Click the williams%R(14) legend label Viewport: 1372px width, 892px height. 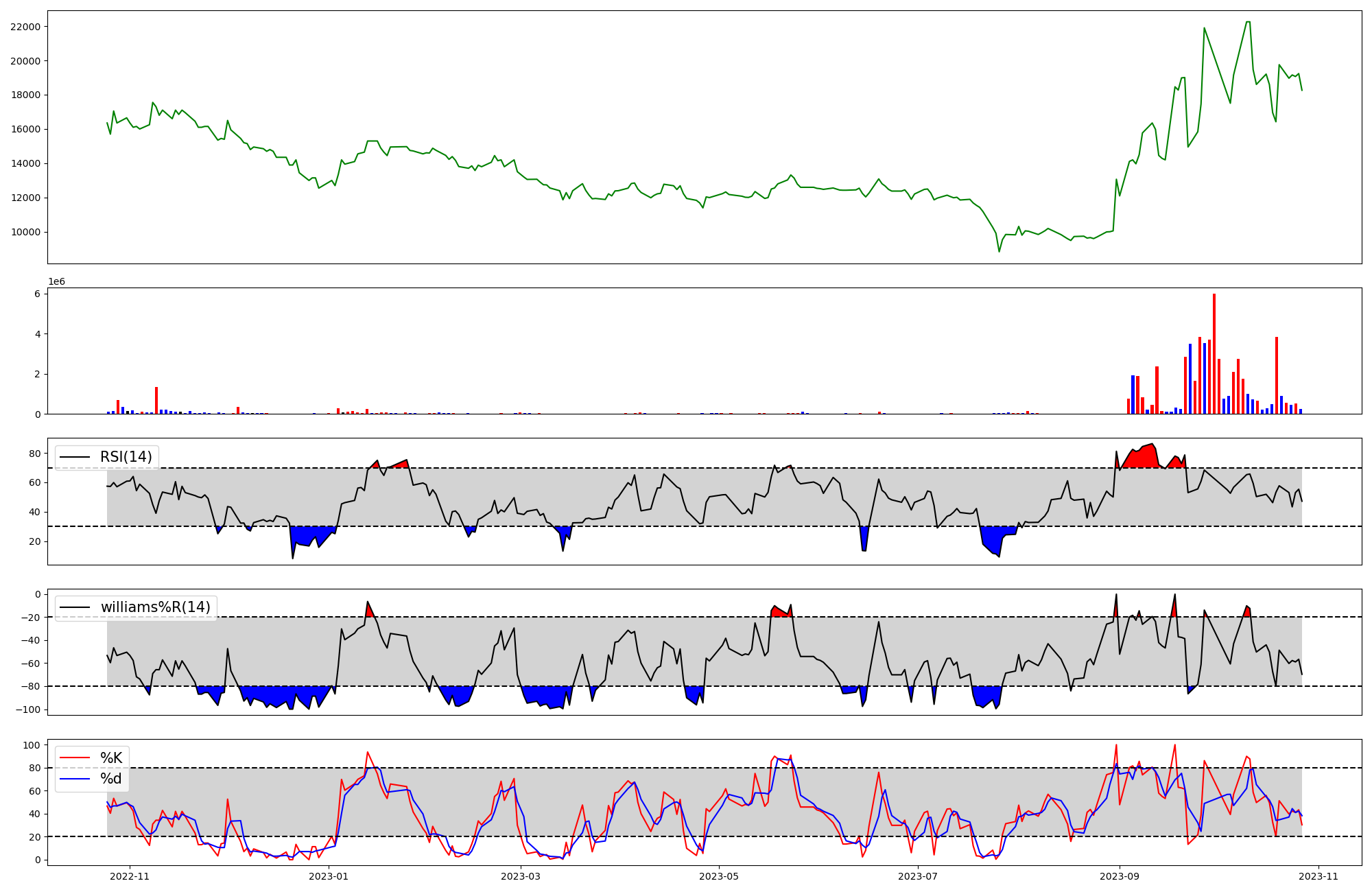coord(155,607)
